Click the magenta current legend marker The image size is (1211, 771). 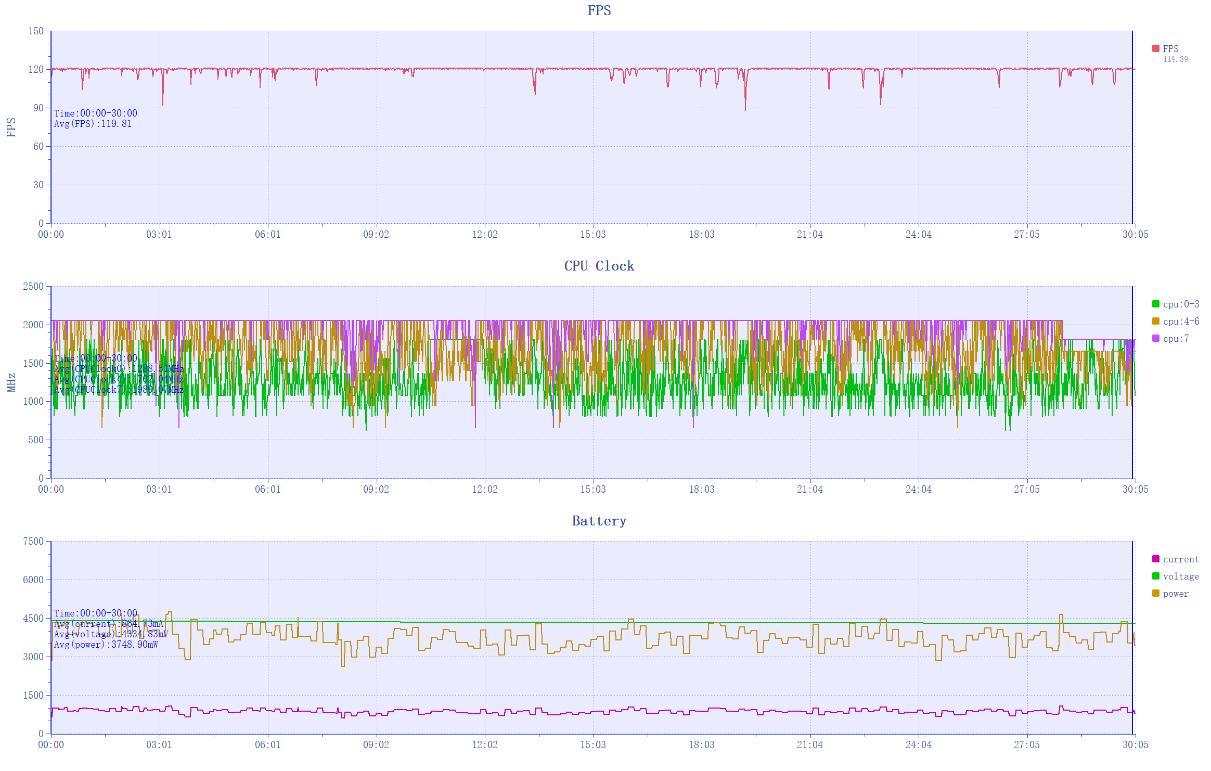click(x=1155, y=559)
